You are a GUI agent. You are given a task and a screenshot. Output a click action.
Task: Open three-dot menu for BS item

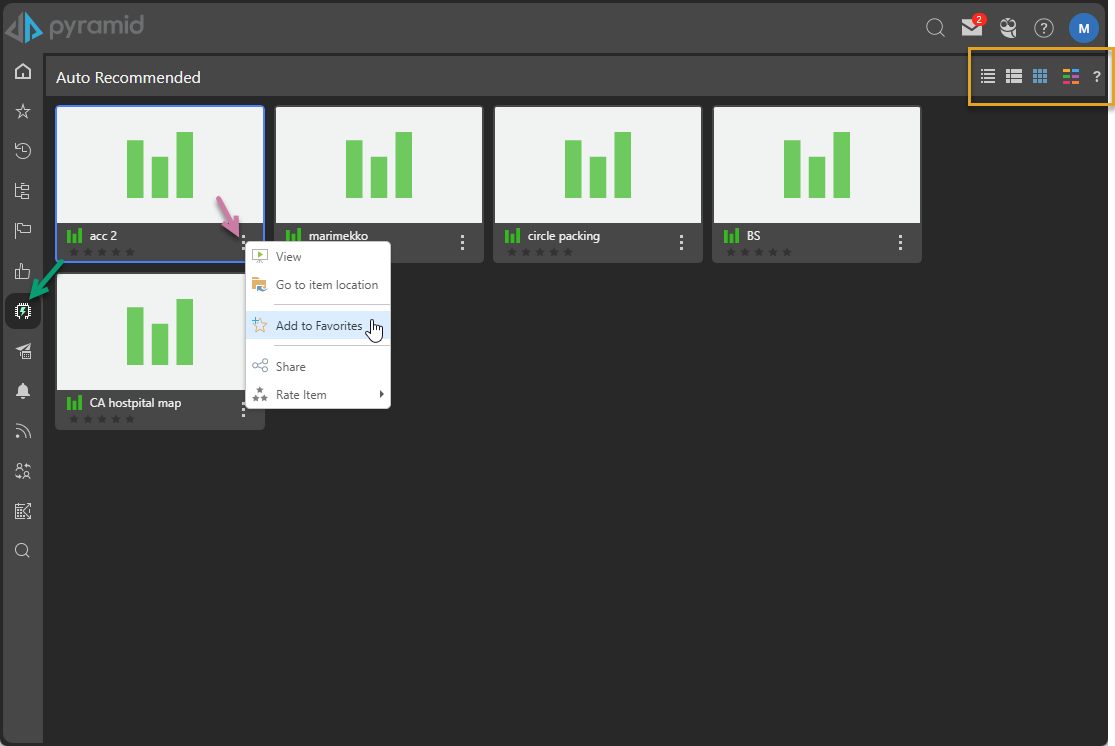900,242
